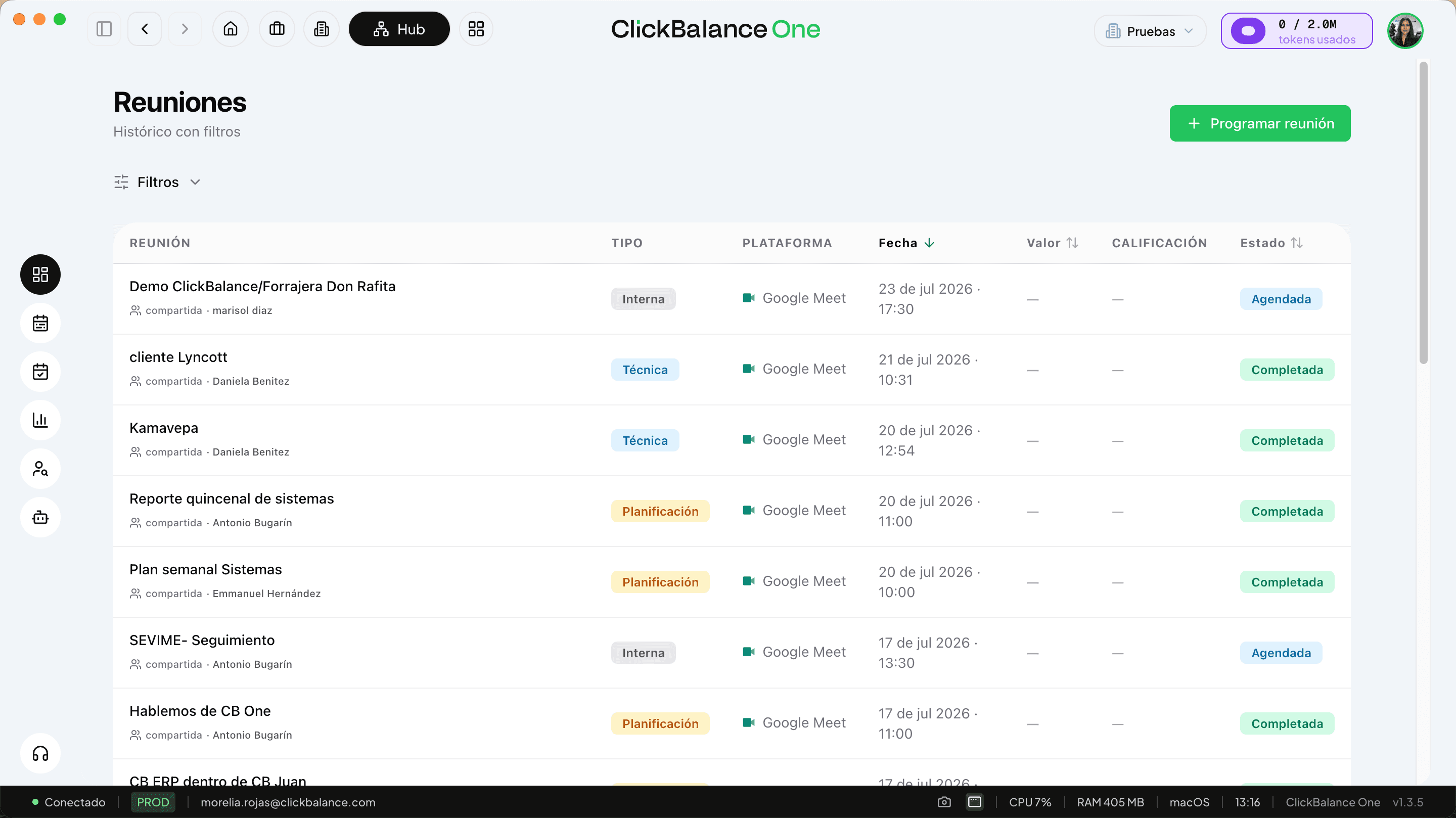Screen dimensions: 1456x818
Task: Open the headphones support icon
Action: coord(40,754)
